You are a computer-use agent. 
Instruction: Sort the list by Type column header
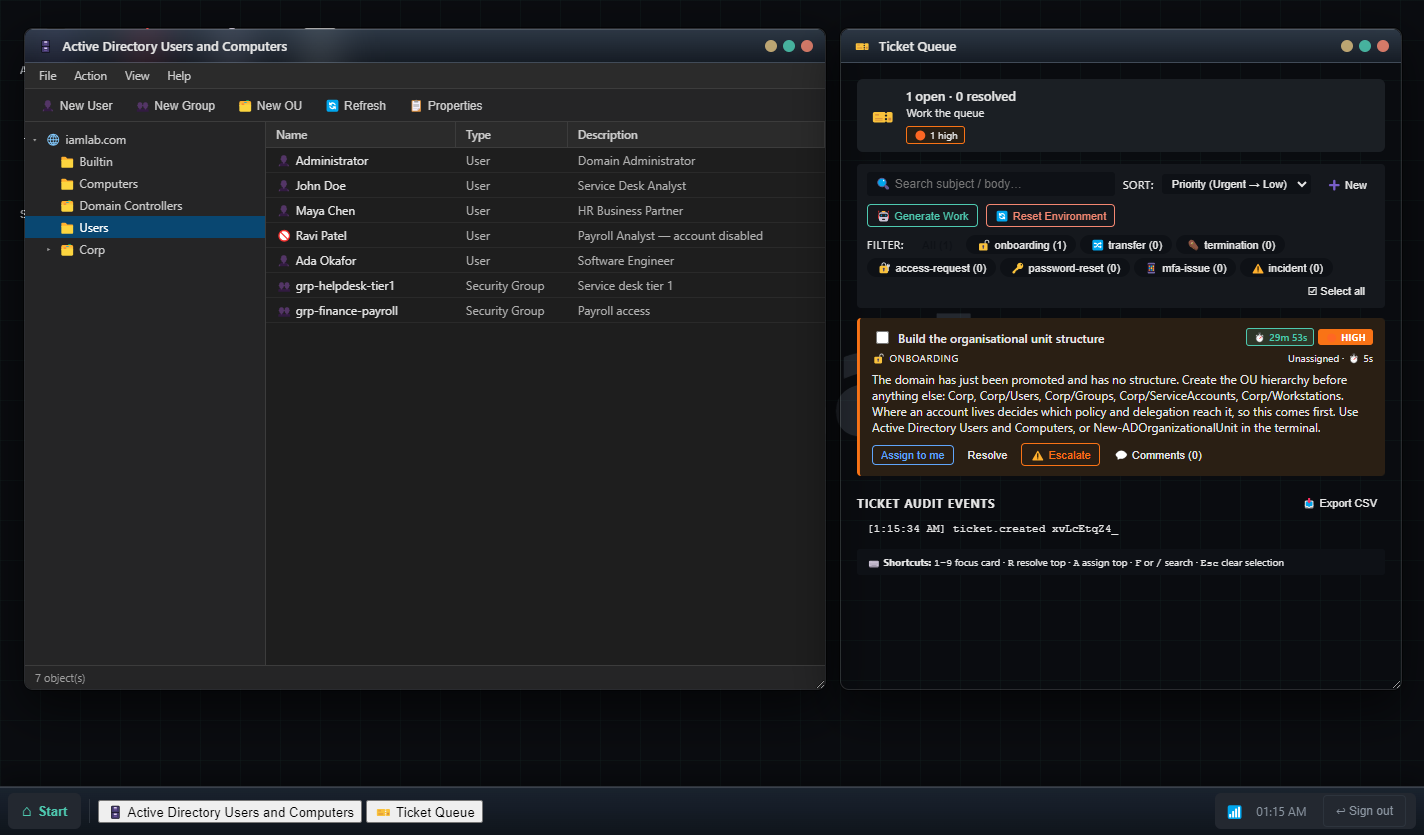pos(511,135)
